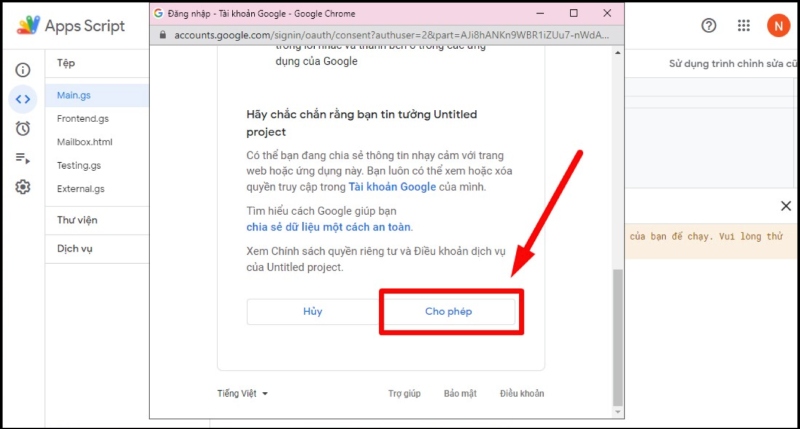Open the Overview info icon in sidebar

tap(22, 70)
